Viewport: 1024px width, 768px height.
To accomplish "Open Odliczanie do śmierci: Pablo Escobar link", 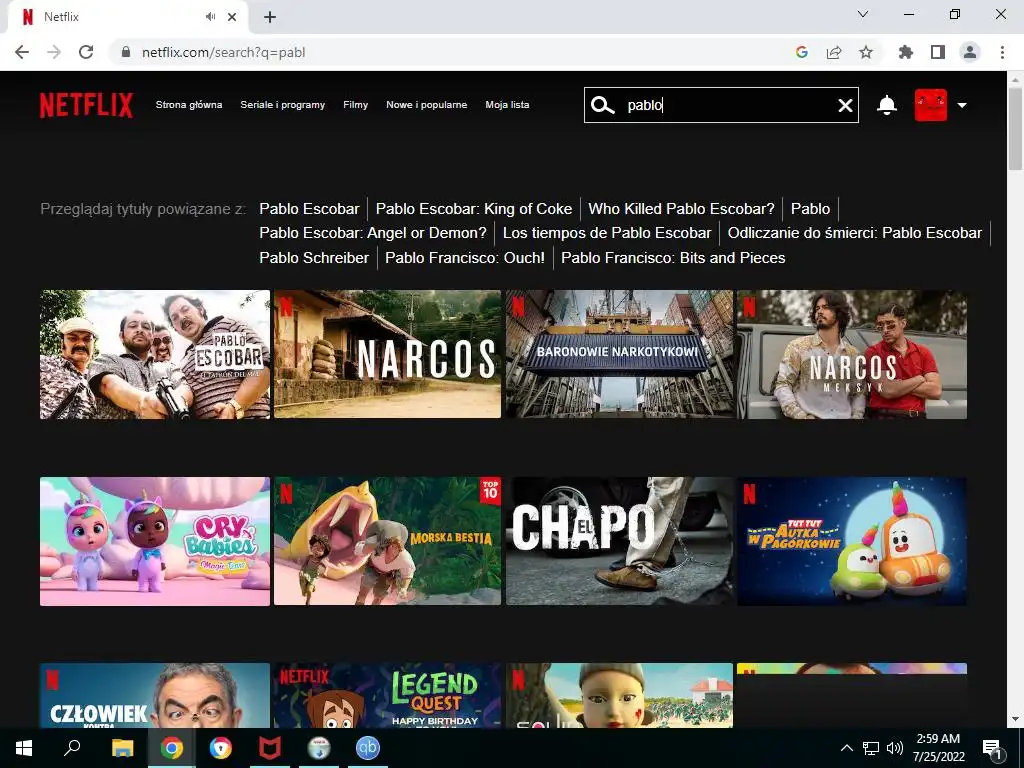I will (x=855, y=233).
